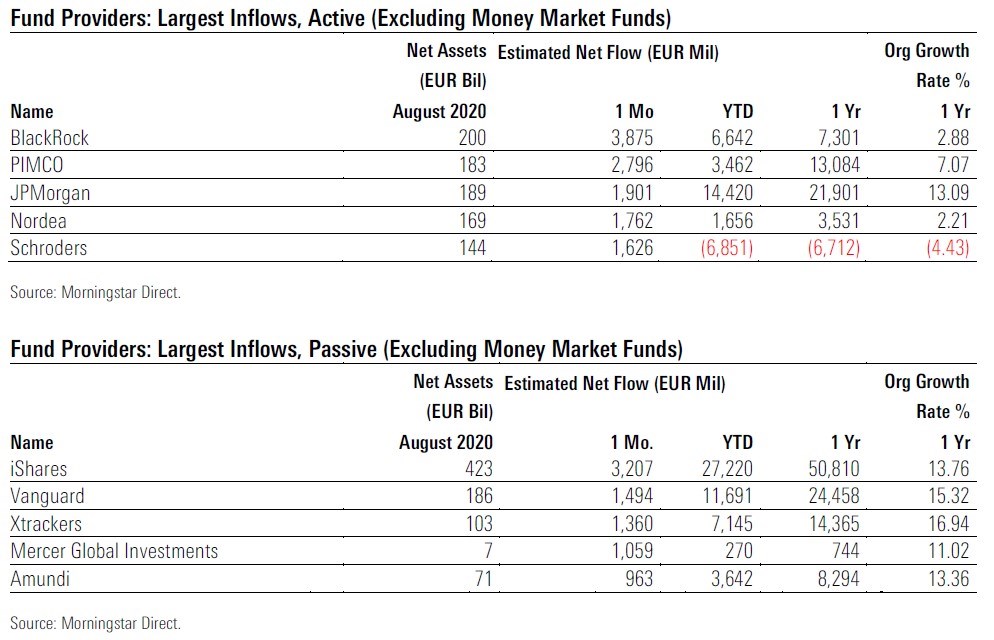
Task: Select the Nordea fund provider name
Action: coord(37,220)
